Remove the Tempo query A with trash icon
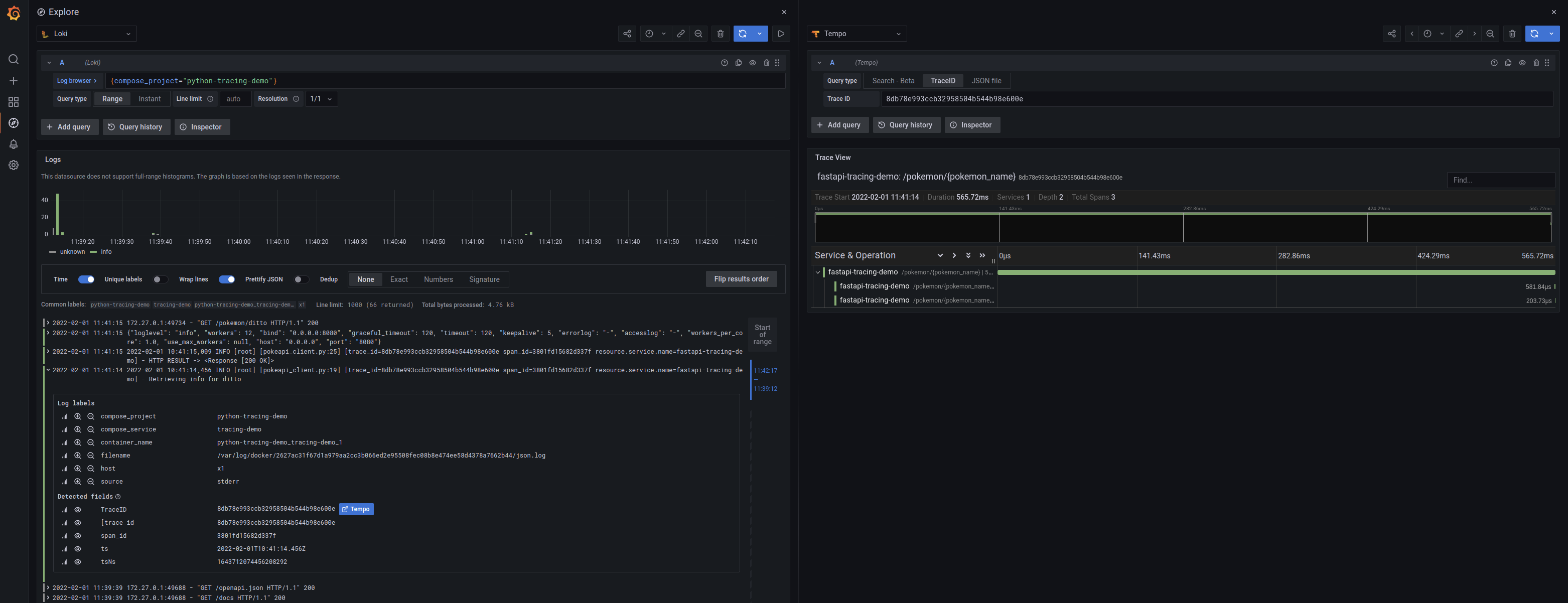1568x603 pixels. click(x=1536, y=63)
